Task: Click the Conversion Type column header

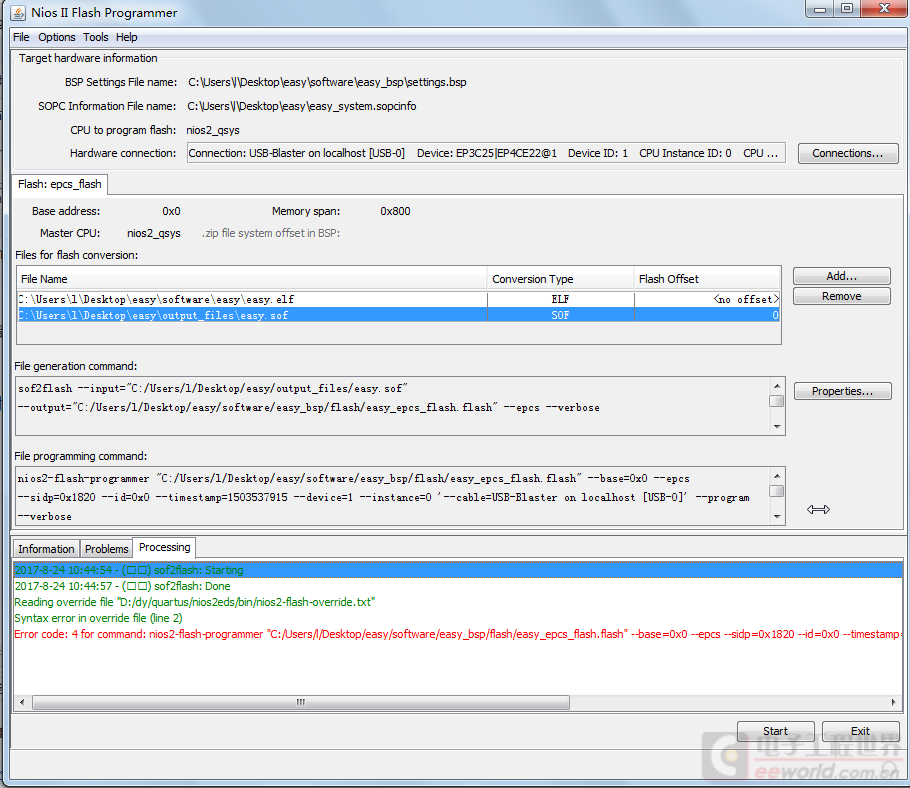Action: (x=561, y=279)
